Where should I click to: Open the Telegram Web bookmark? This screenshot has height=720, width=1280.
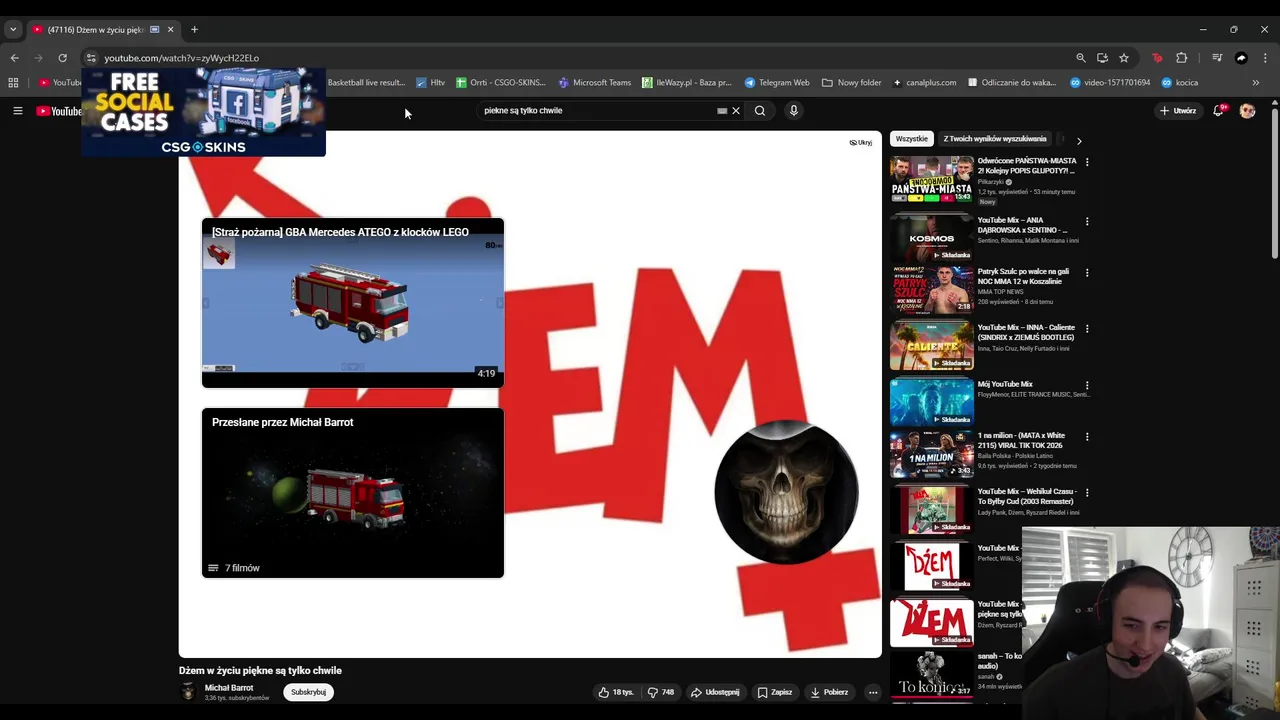(x=777, y=83)
